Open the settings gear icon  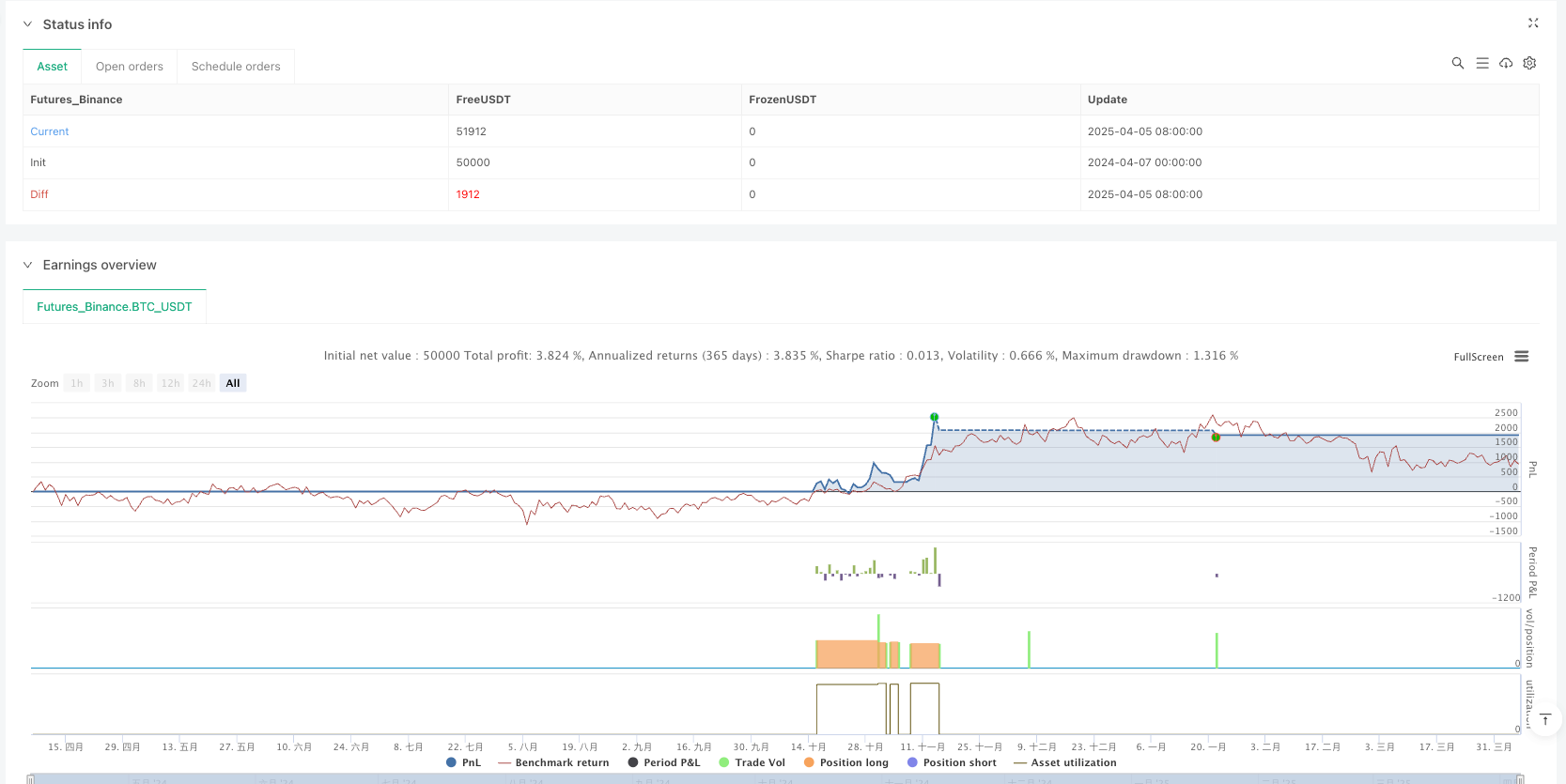1529,63
